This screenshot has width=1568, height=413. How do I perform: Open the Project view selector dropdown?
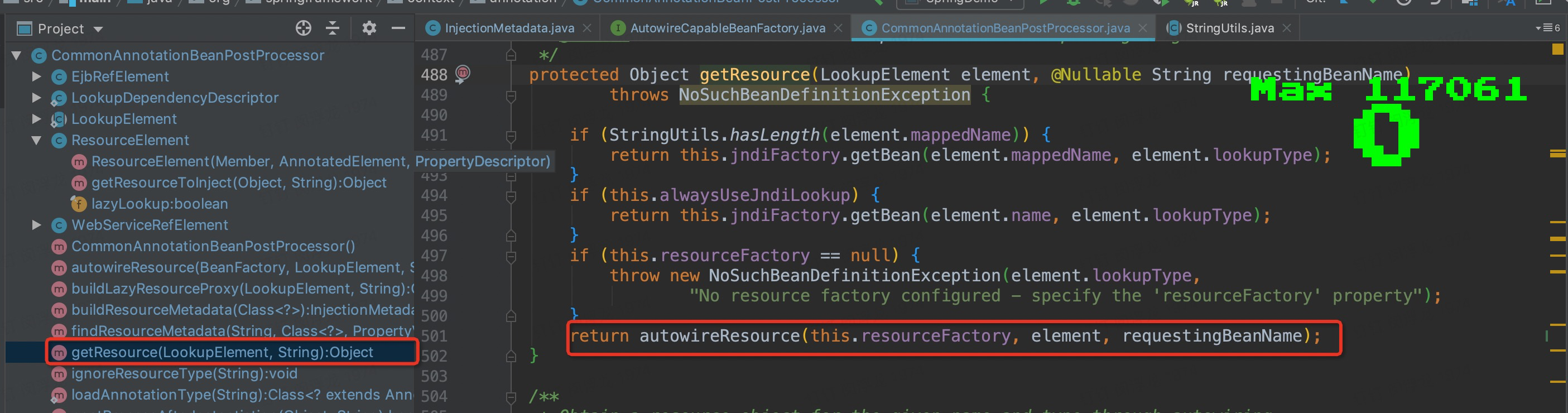tap(99, 29)
